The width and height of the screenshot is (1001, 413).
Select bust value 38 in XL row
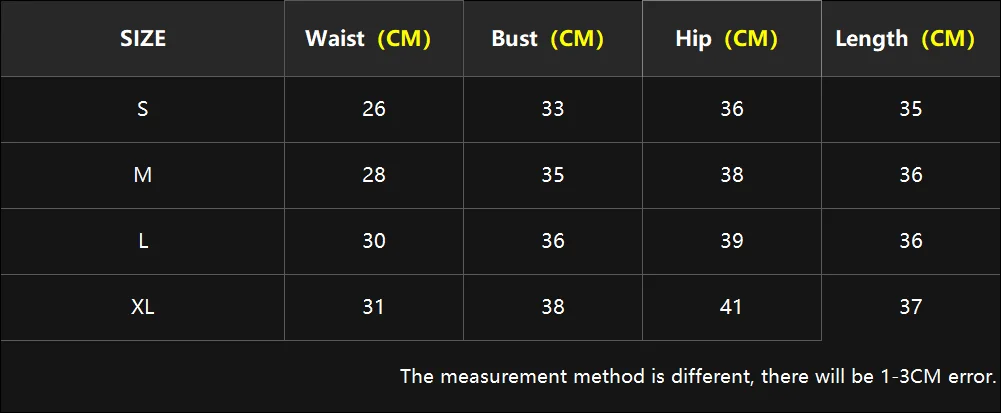(553, 307)
